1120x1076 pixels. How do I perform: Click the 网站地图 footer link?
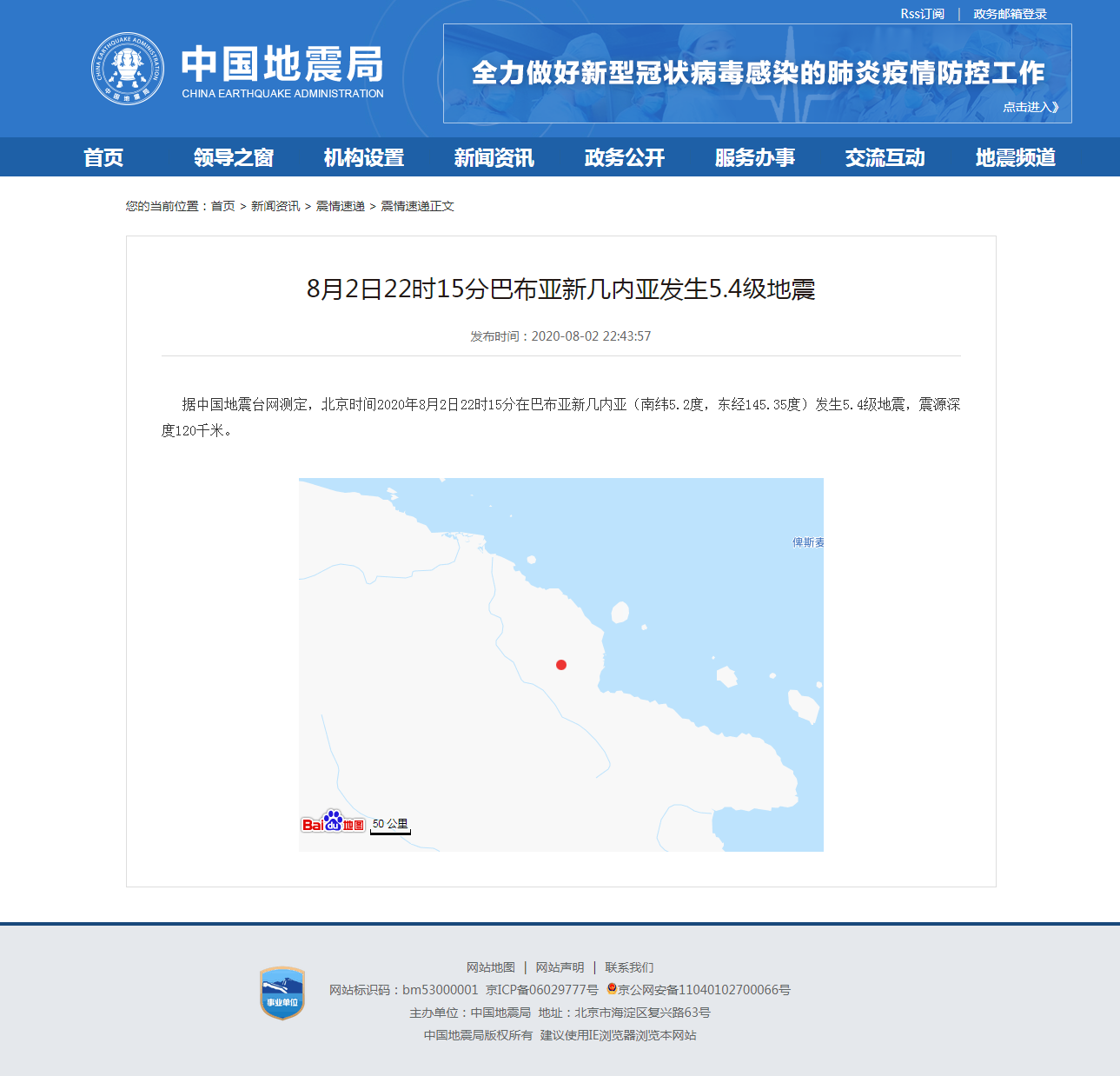coord(489,966)
